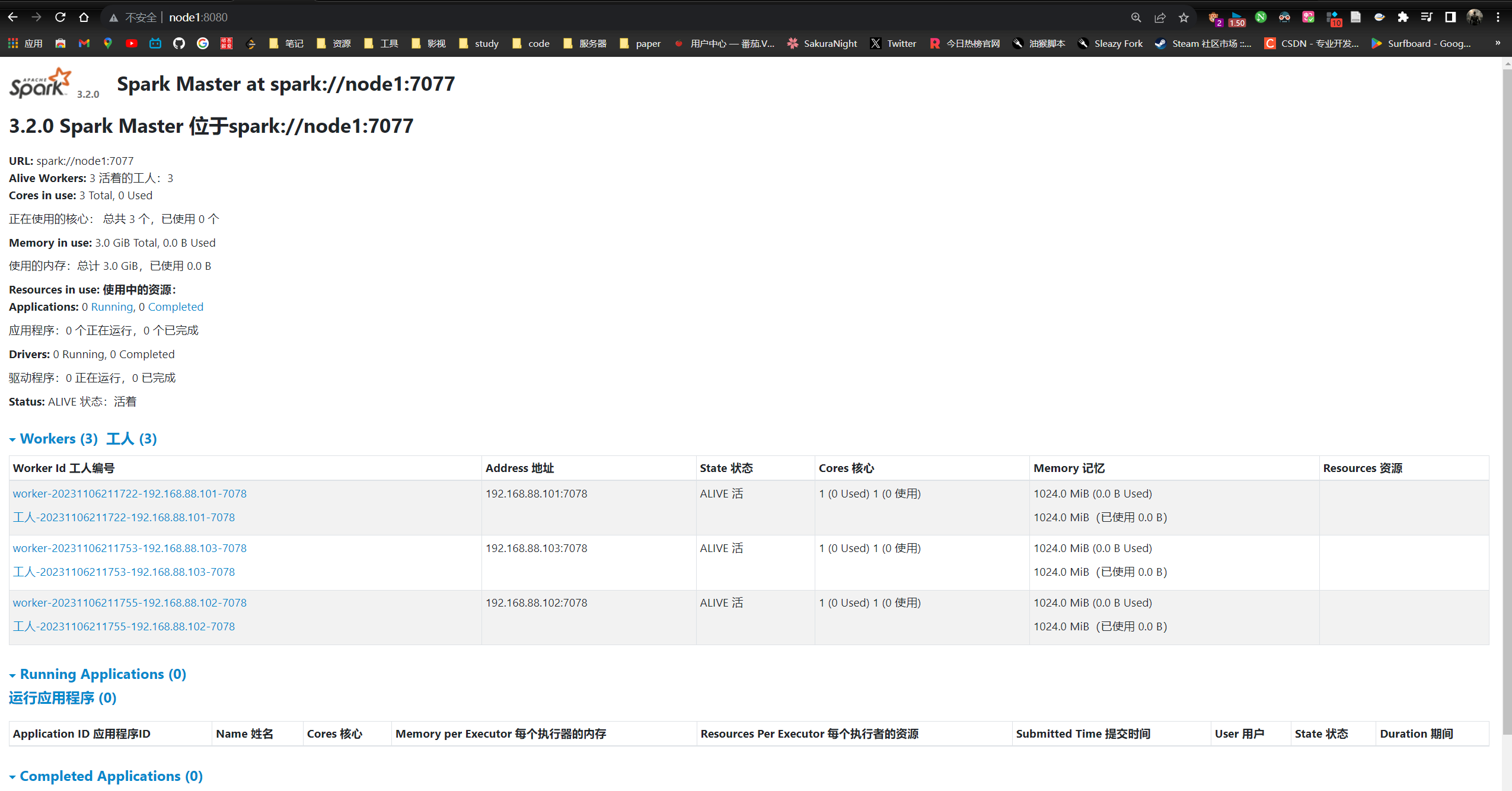Image resolution: width=1512 pixels, height=791 pixels.
Task: Open the Extensions puzzle-piece menu
Action: tap(1403, 17)
